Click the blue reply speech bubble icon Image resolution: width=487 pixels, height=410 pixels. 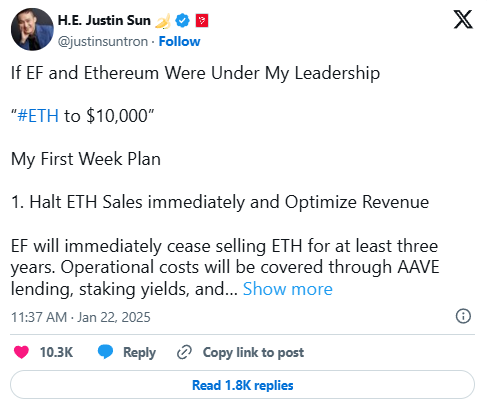(x=105, y=352)
